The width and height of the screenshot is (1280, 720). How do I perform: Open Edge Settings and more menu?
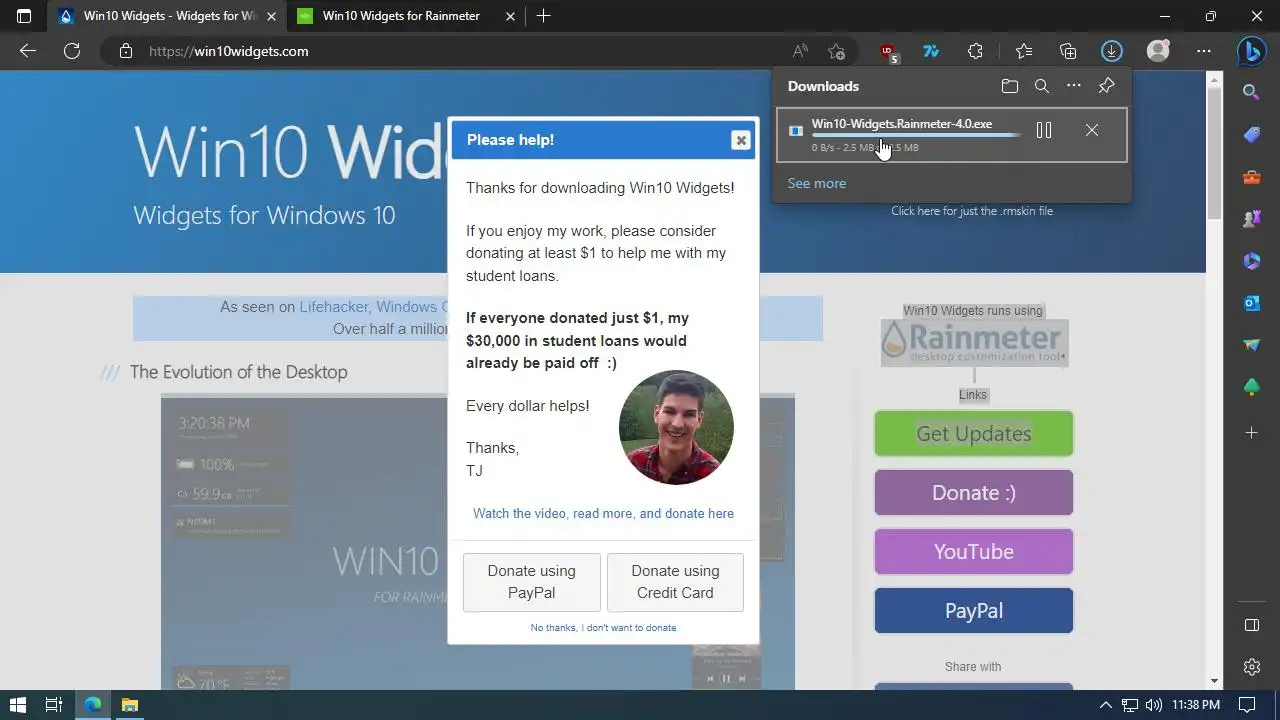coord(1204,51)
